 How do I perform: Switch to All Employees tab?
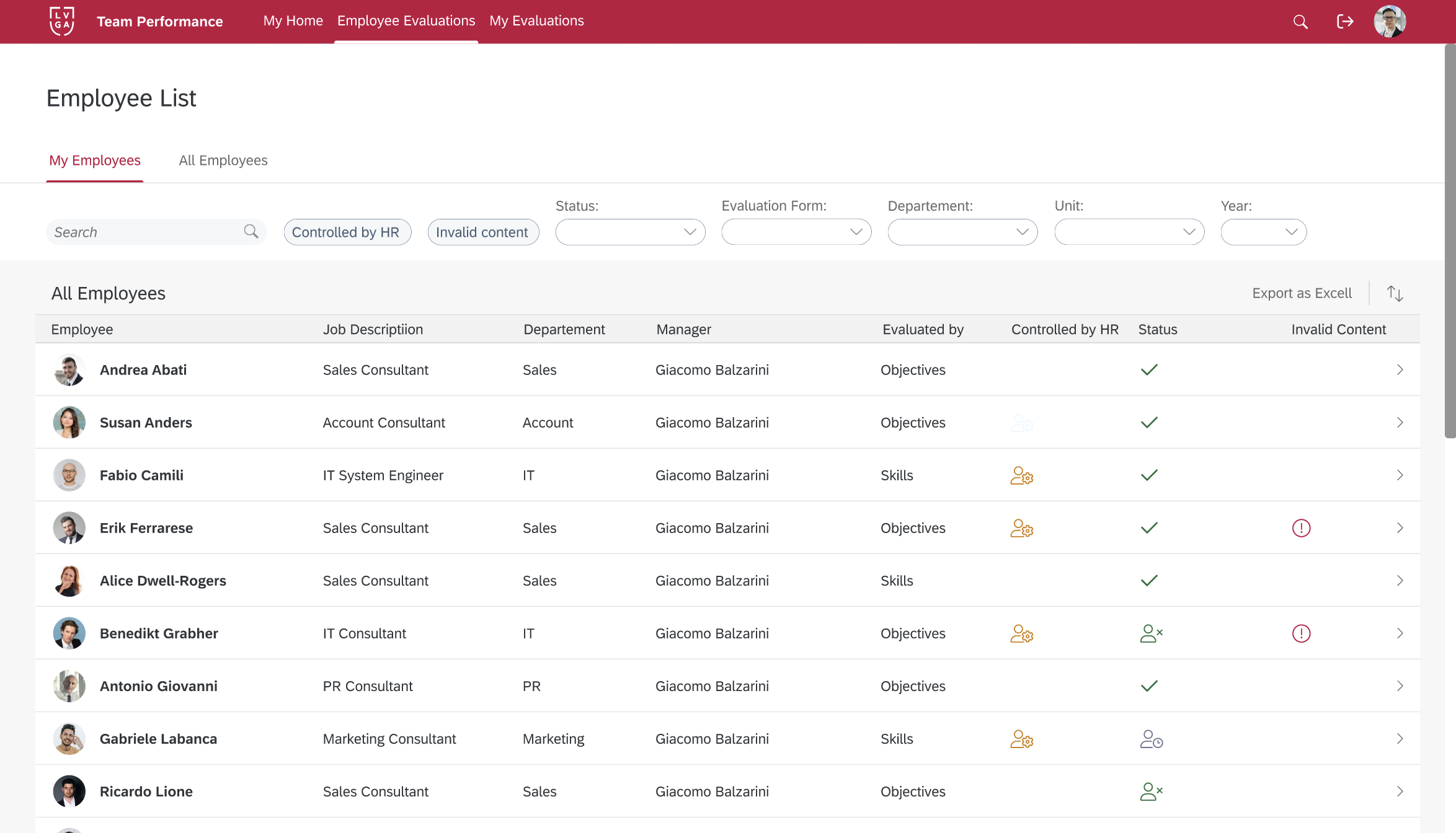[223, 161]
